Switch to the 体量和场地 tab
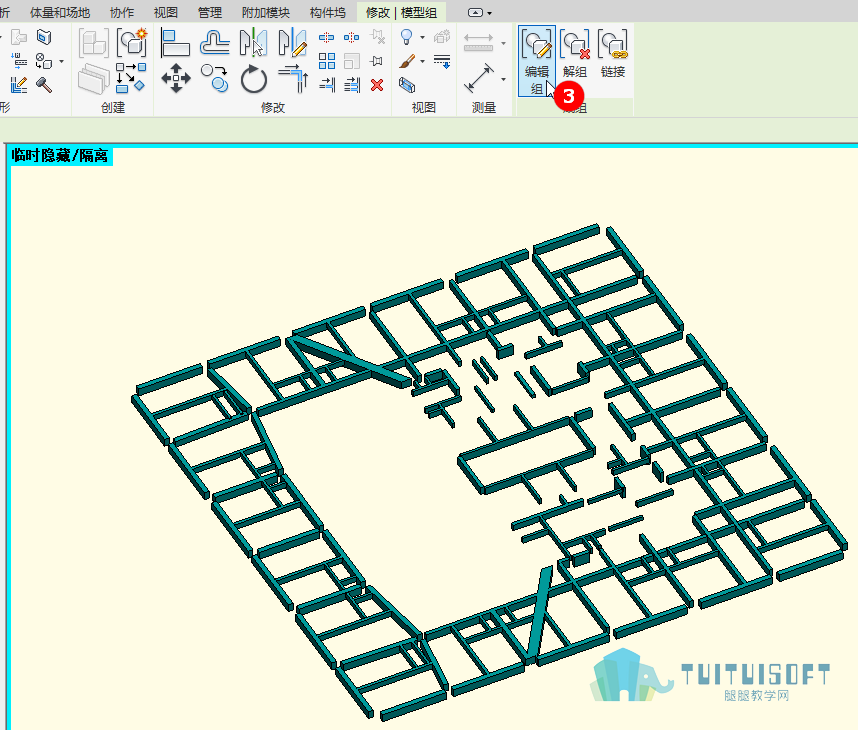858x730 pixels. coord(60,13)
